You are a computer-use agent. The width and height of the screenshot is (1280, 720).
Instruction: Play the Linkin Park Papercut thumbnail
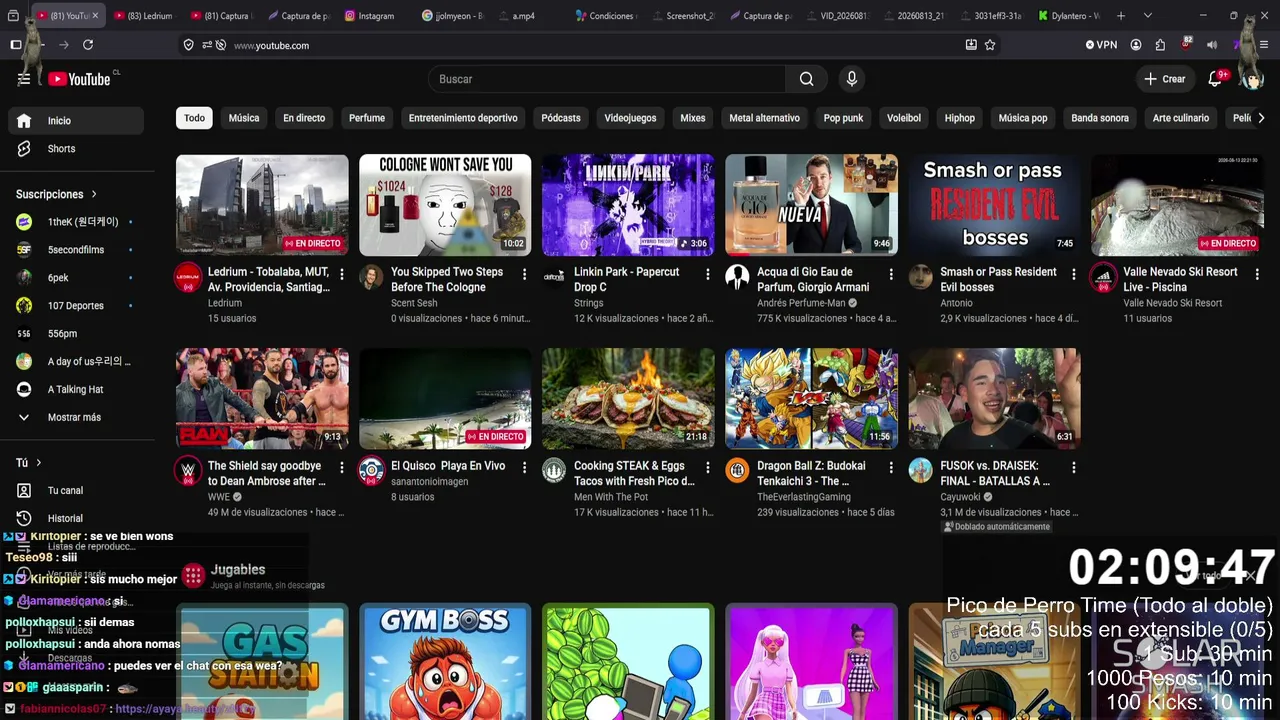coord(628,205)
